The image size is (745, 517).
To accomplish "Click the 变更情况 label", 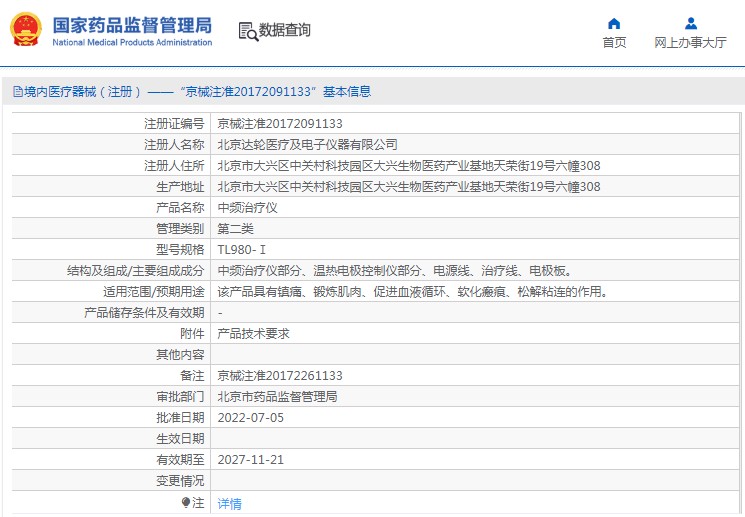I will (x=180, y=481).
